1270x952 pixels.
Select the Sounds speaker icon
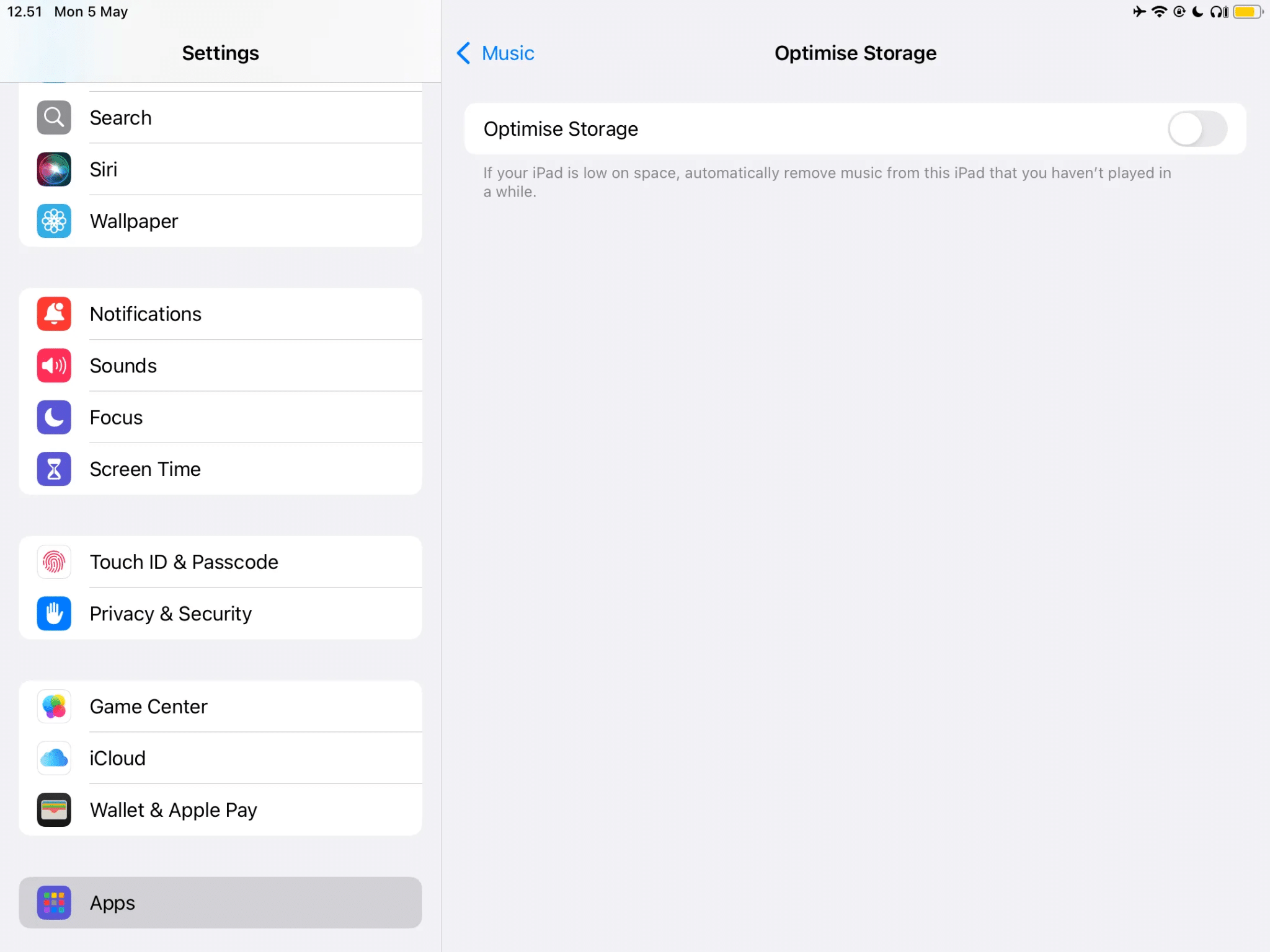(54, 365)
